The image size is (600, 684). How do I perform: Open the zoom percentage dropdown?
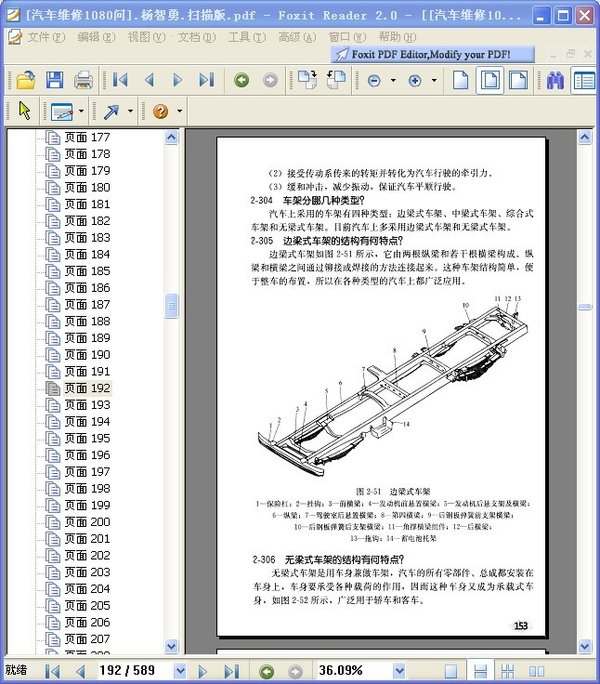click(x=399, y=670)
